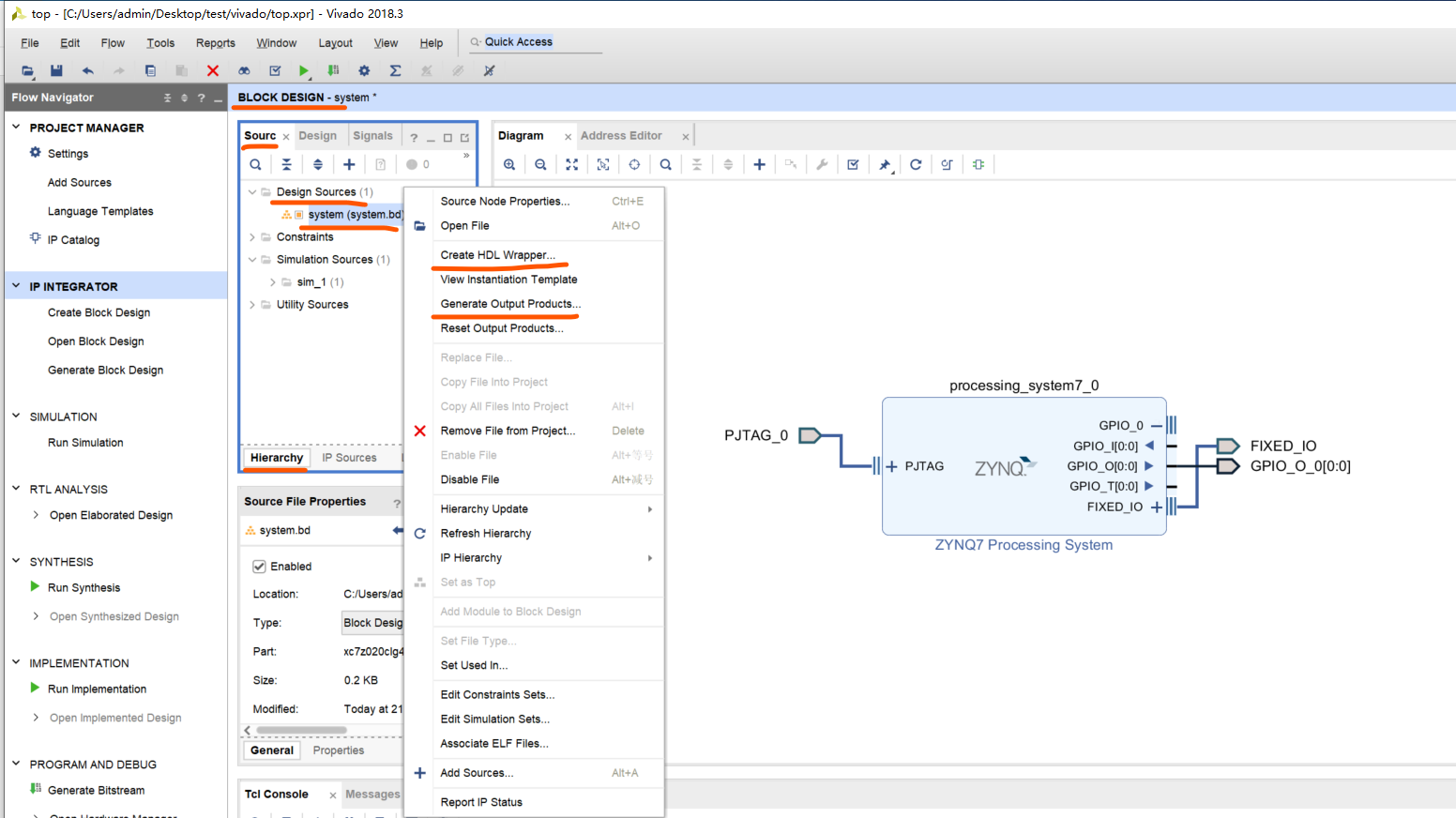Switch to the Address Editor tab
Viewport: 1456px width, 818px height.
621,136
